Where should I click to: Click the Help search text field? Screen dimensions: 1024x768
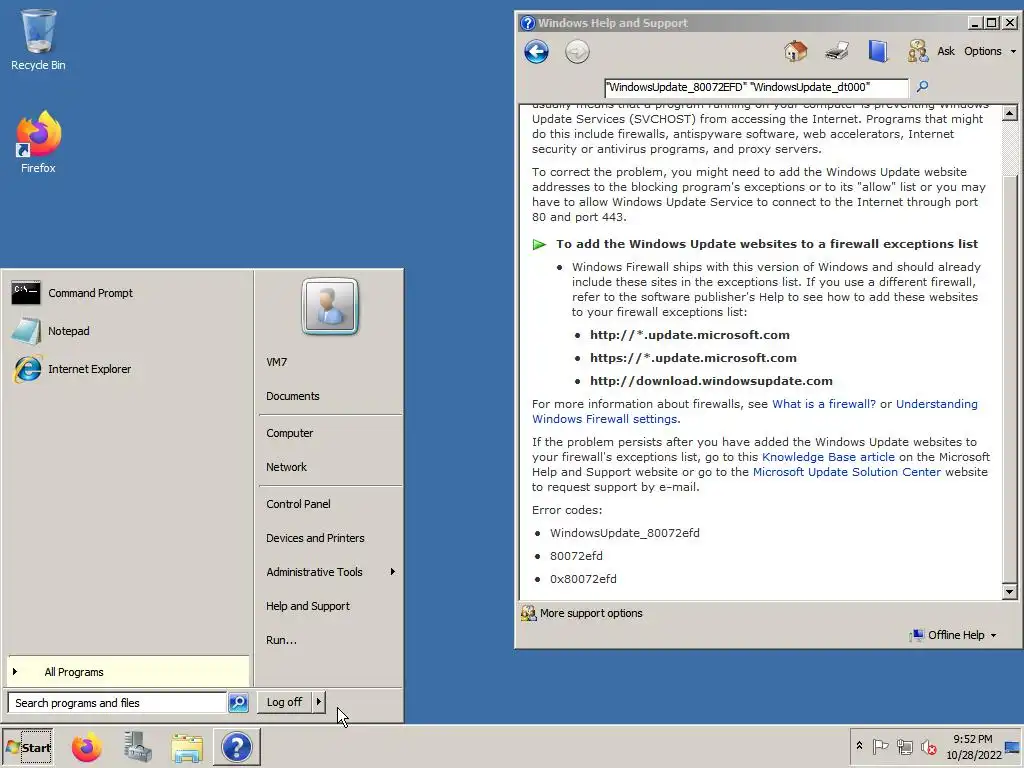click(x=756, y=87)
